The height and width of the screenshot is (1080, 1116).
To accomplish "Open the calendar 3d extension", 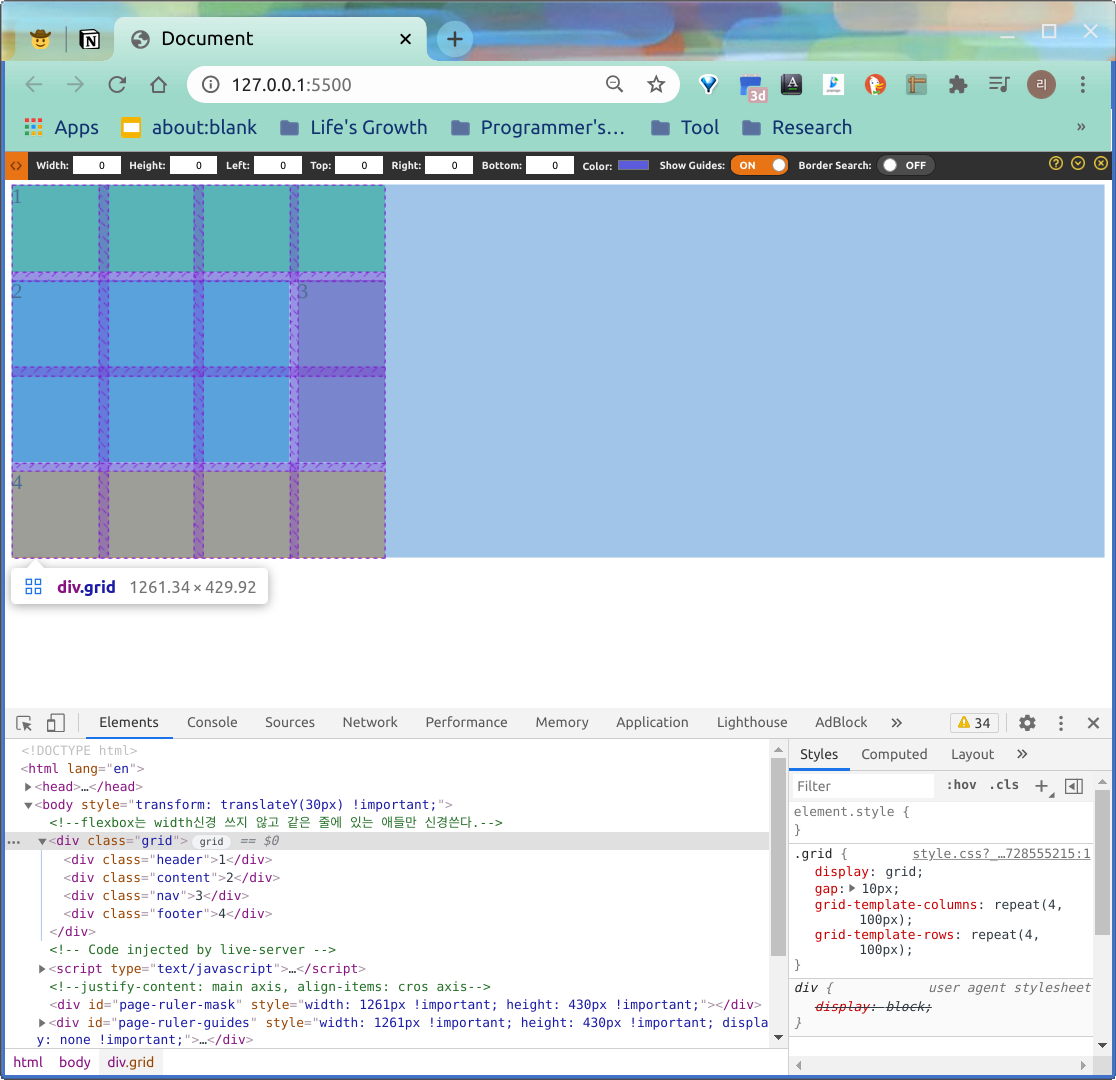I will pos(752,87).
